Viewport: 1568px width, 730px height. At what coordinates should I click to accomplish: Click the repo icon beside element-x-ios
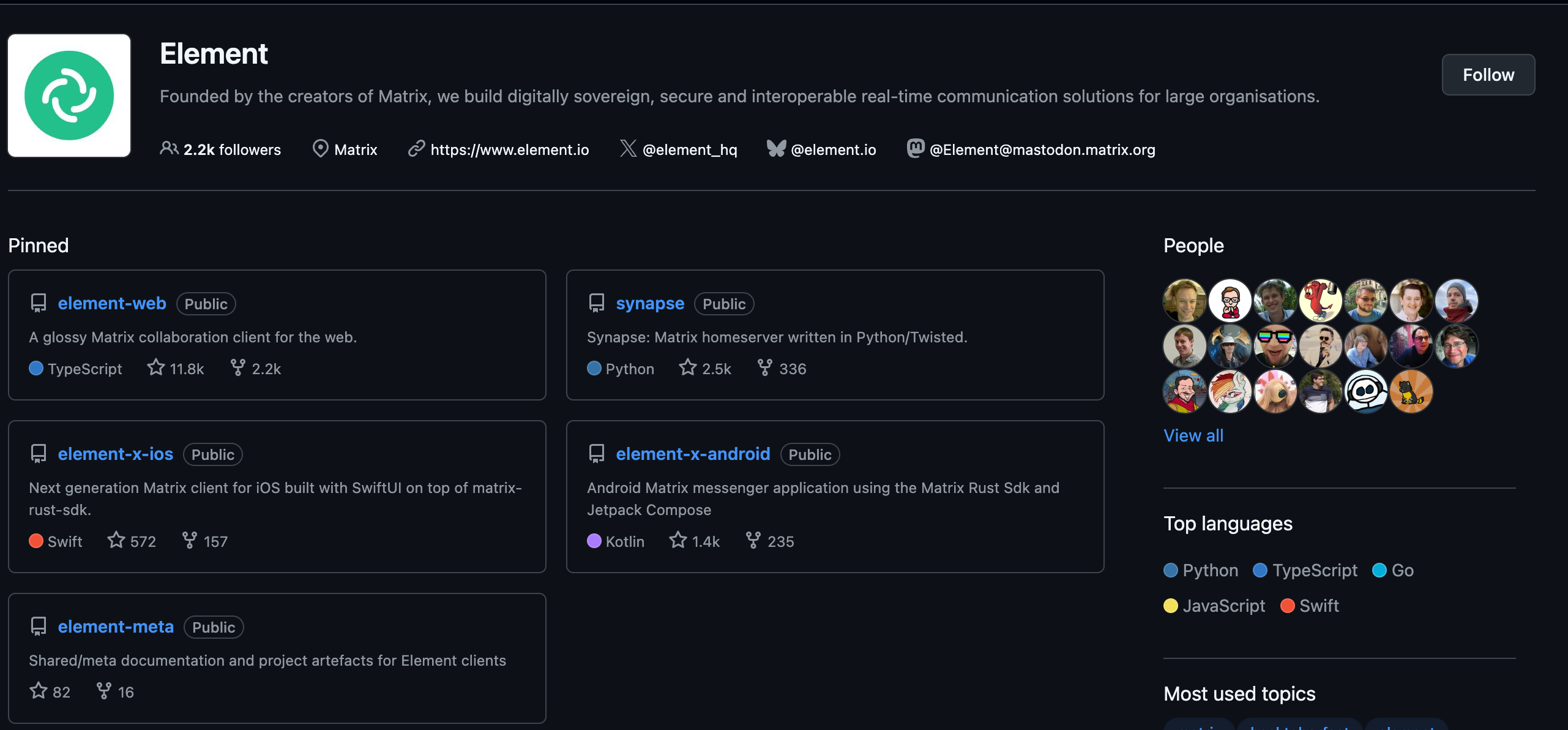[39, 454]
